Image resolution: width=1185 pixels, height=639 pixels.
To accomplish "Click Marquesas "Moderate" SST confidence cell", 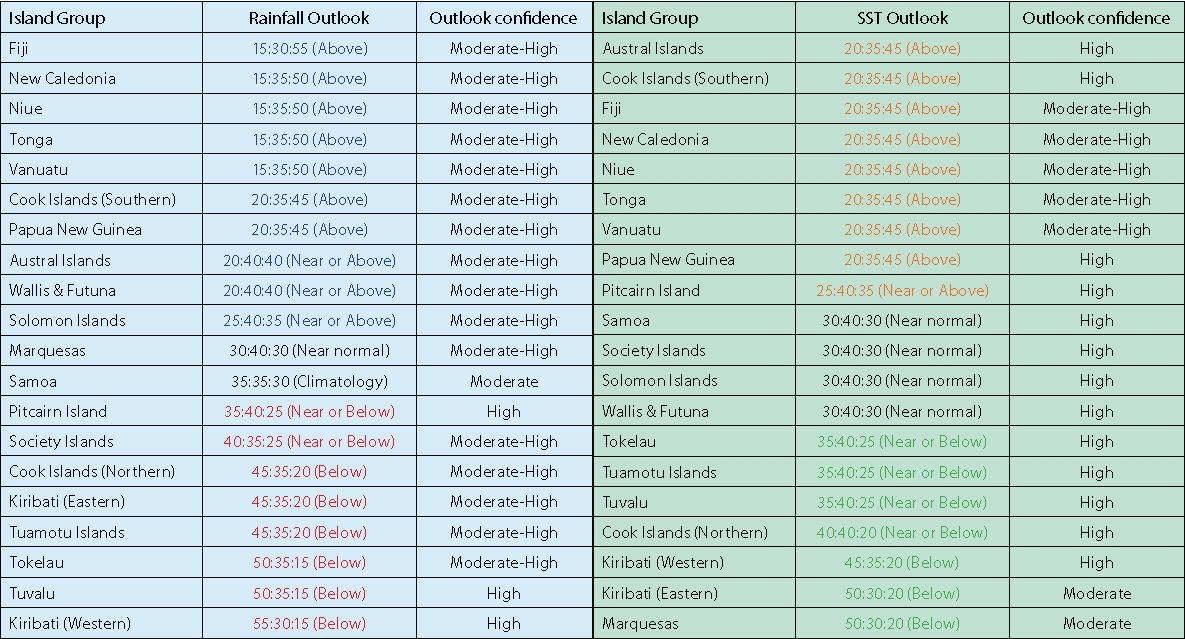I will pyautogui.click(x=1097, y=623).
